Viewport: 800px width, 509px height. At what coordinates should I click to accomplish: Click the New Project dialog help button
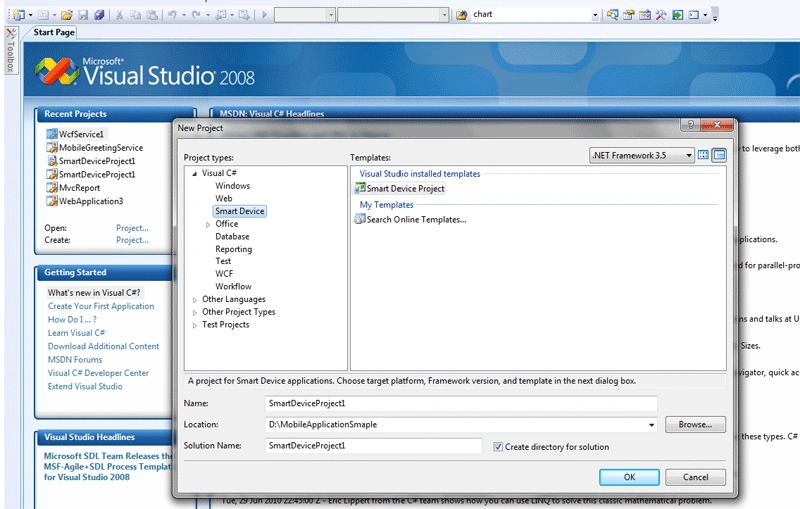pyautogui.click(x=690, y=124)
